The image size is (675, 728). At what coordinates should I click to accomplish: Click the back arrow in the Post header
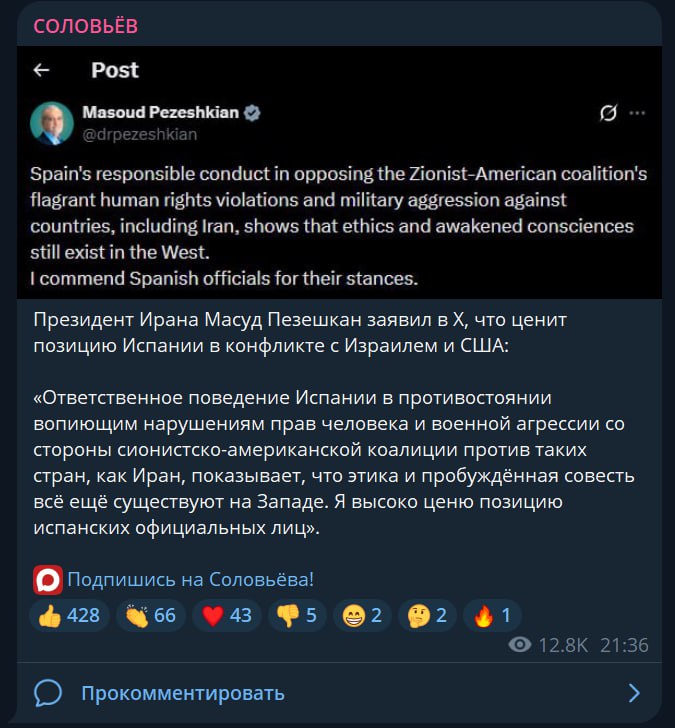pos(41,70)
